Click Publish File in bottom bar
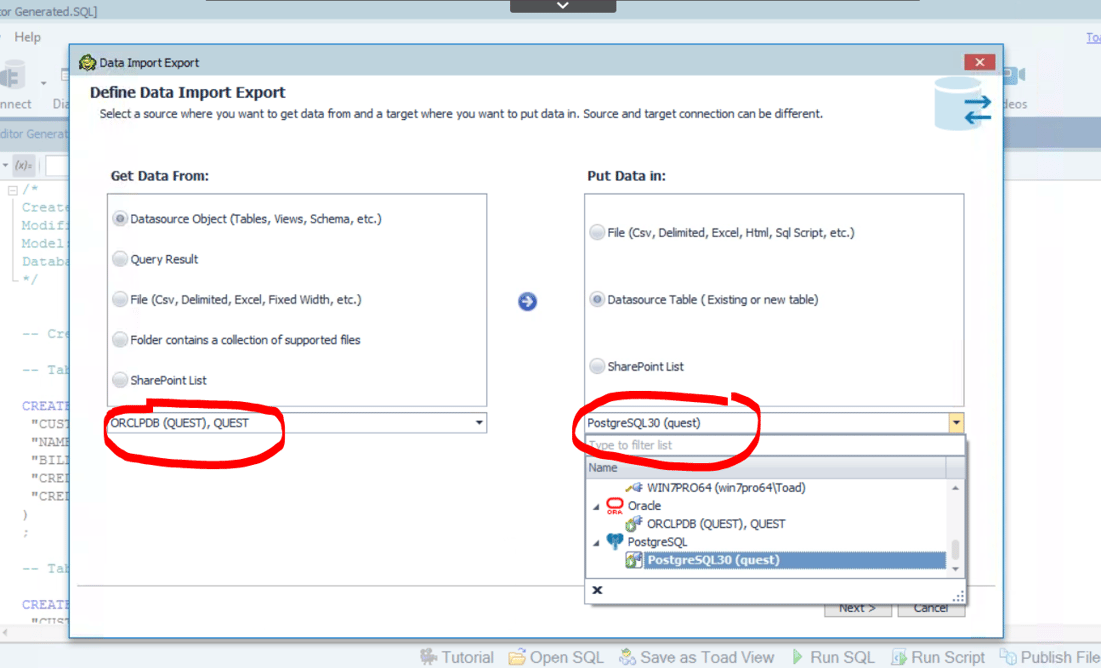Screen dimensions: 1101x668 pos(1050,657)
